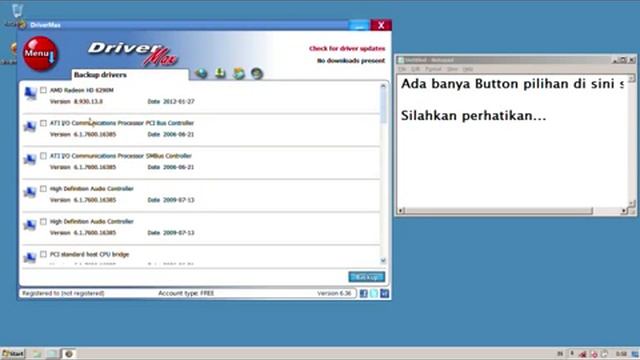Tick the AMD Radeon HD 6290M checkbox
Viewport: 640px width, 360px height.
[43, 90]
